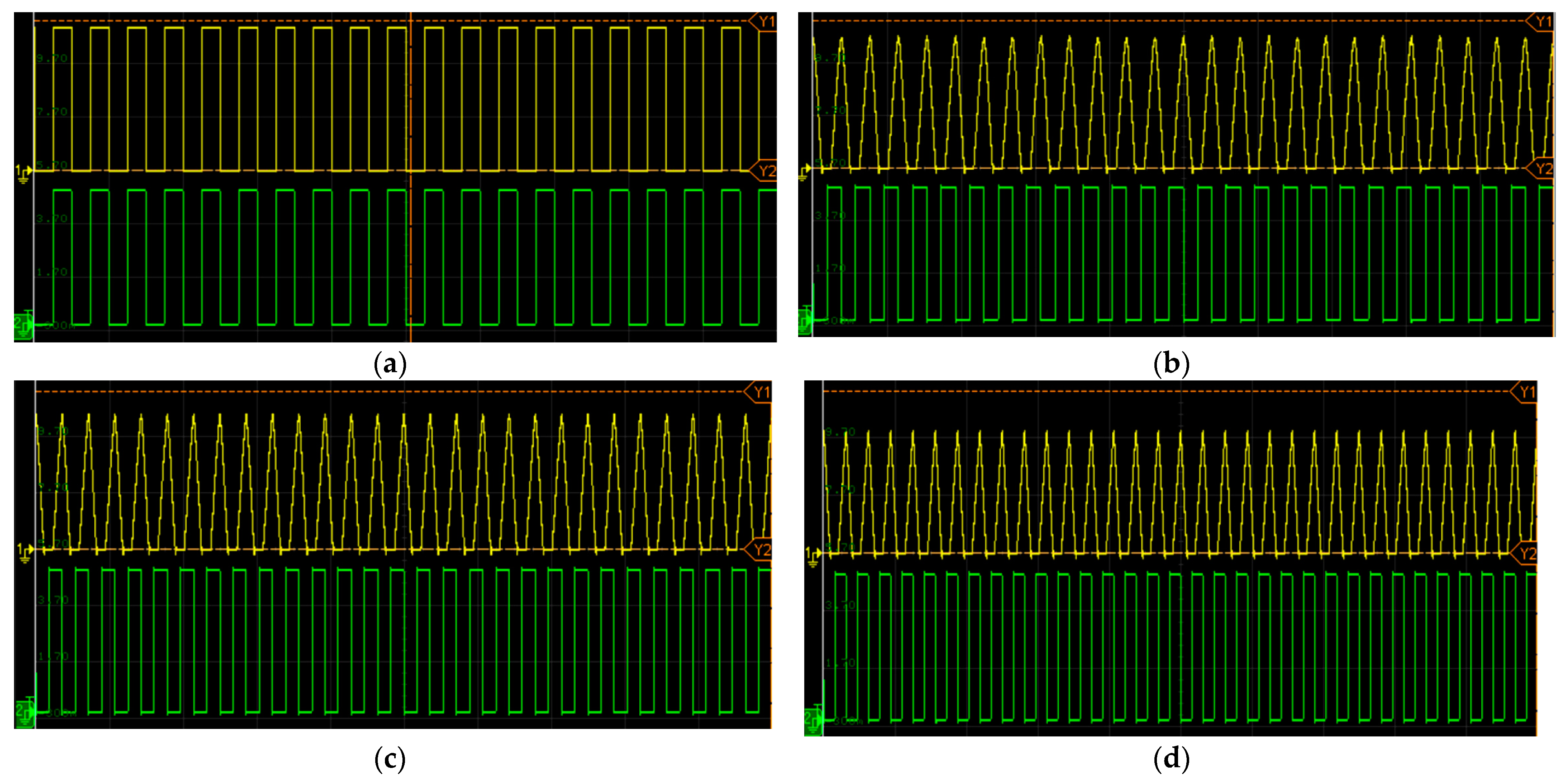This screenshot has width=1568, height=783.
Task: Click the Y2 cursor marker in panel (a)
Action: (x=765, y=171)
